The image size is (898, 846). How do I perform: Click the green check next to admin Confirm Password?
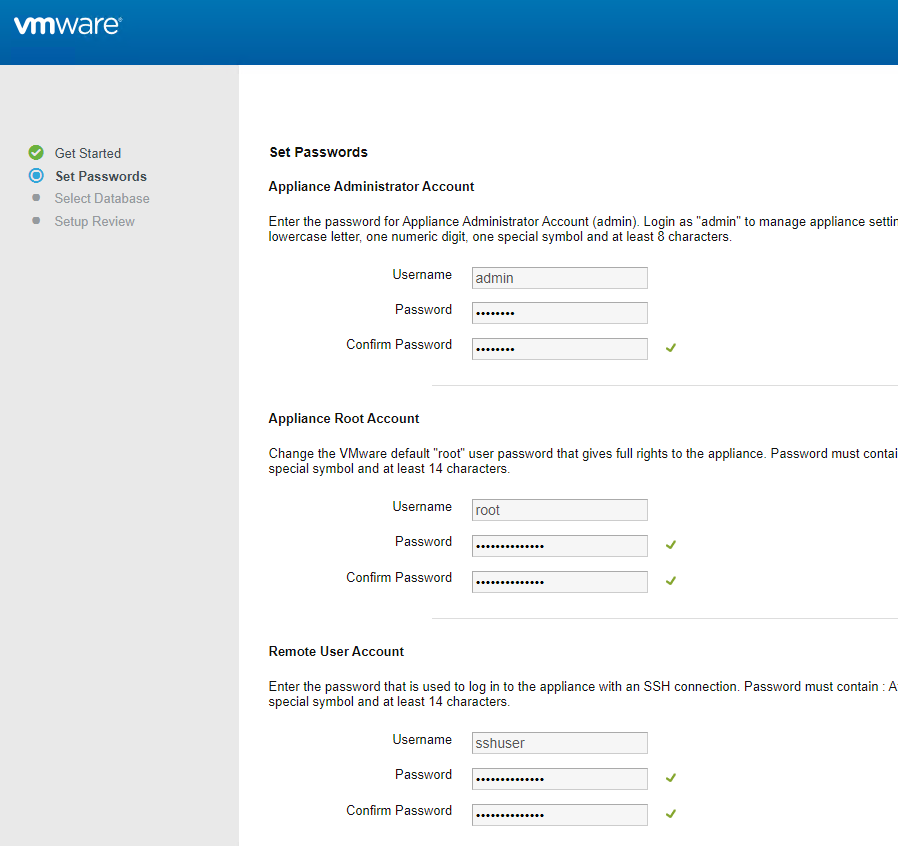[671, 348]
